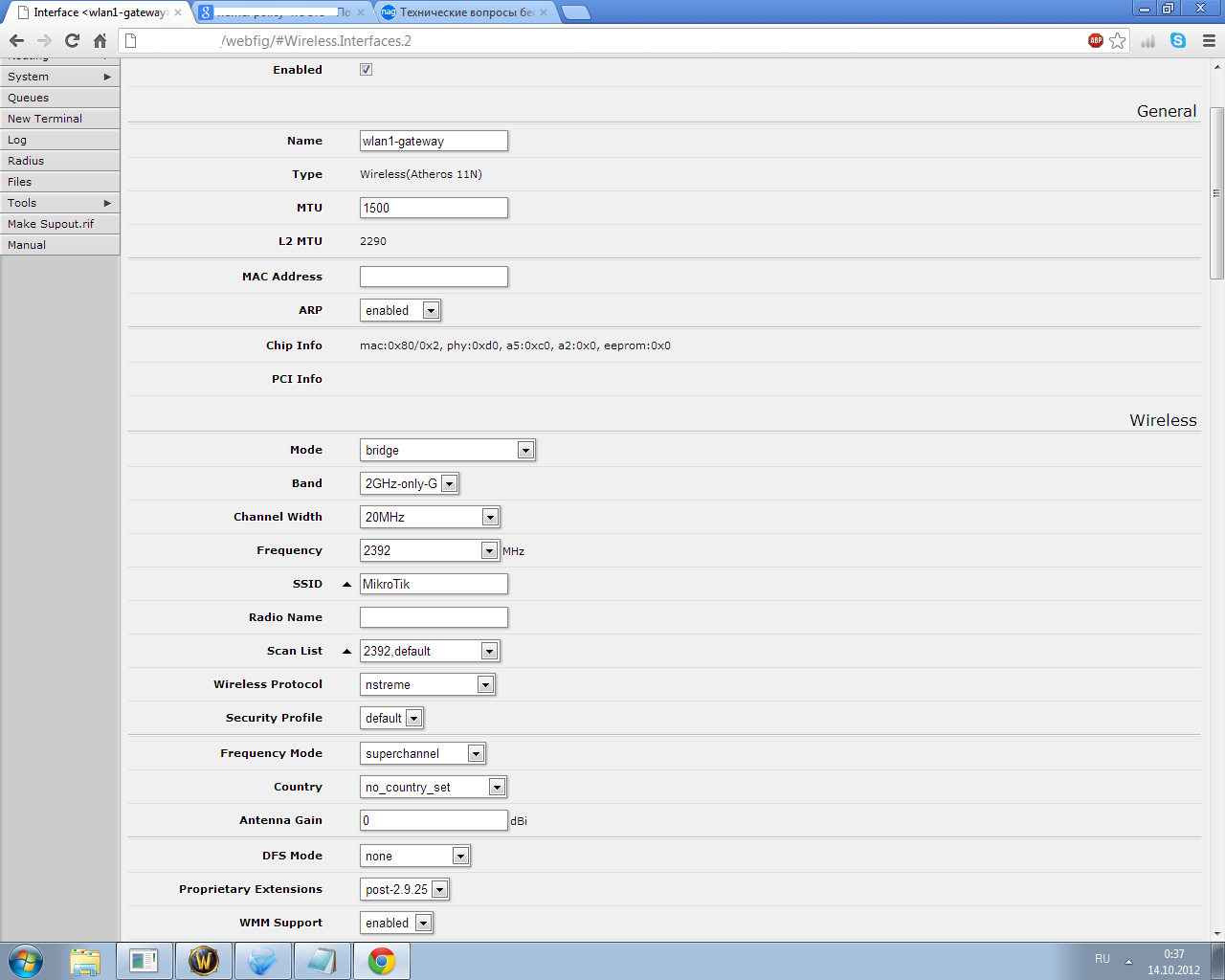
Task: Open the Radius sidebar item
Action: click(59, 161)
